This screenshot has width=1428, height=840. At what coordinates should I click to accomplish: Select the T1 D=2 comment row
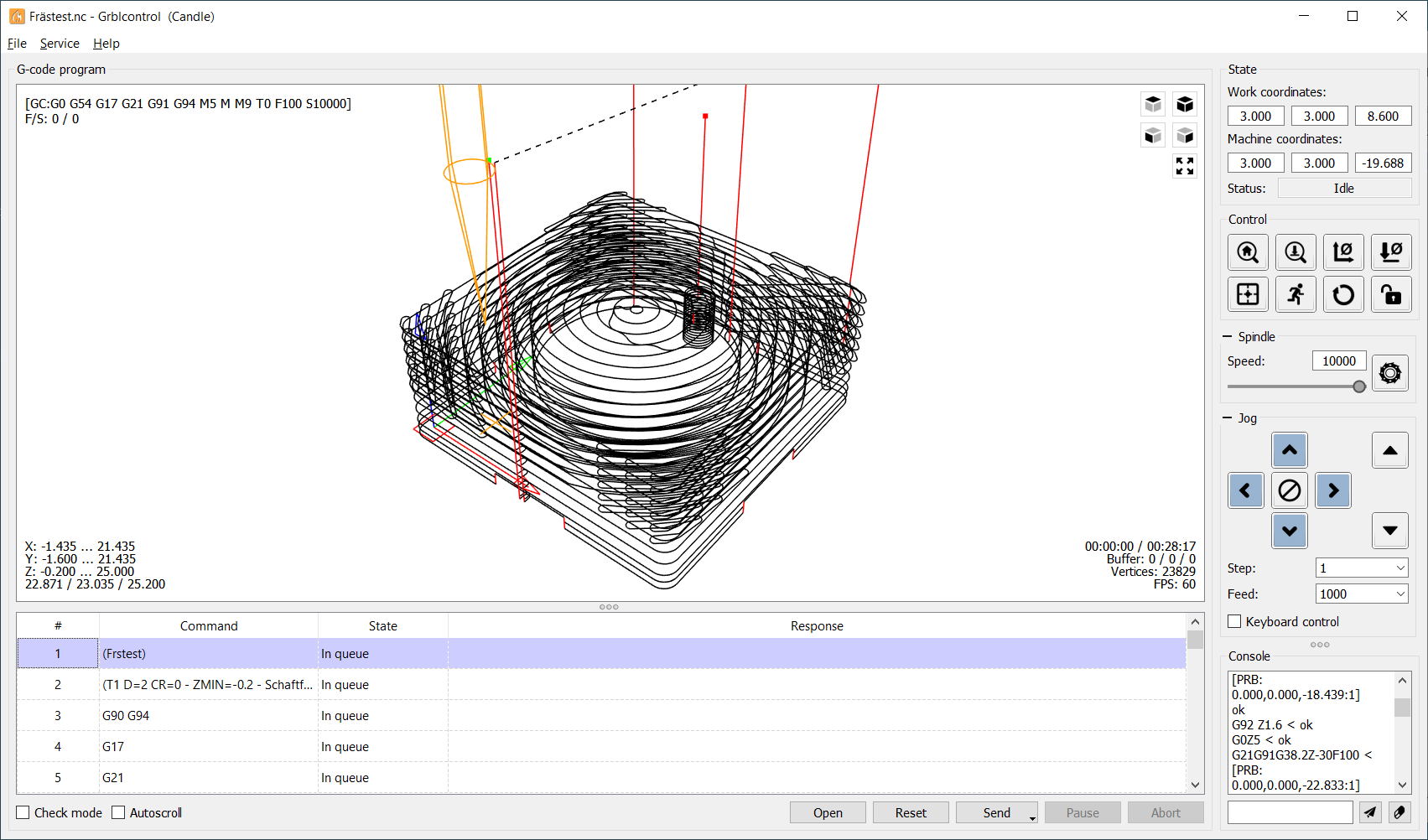pos(601,685)
